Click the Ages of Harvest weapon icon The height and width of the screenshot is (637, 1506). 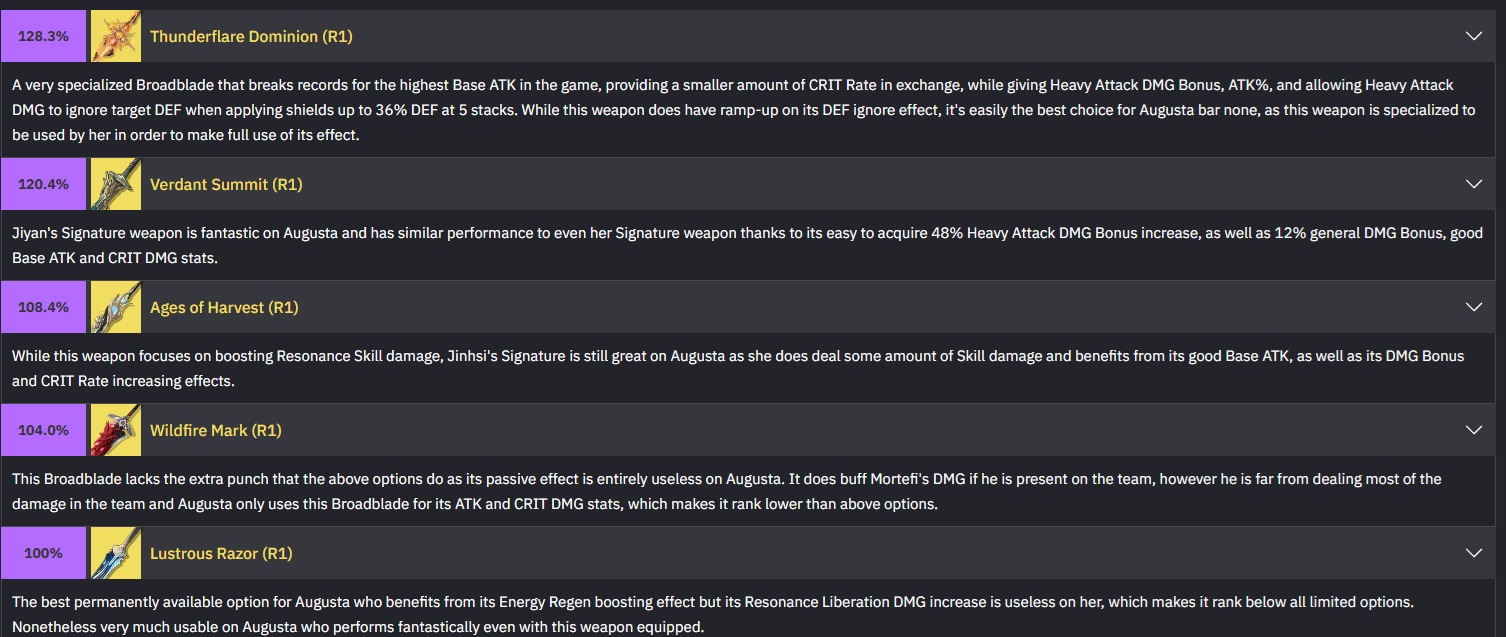coord(116,307)
